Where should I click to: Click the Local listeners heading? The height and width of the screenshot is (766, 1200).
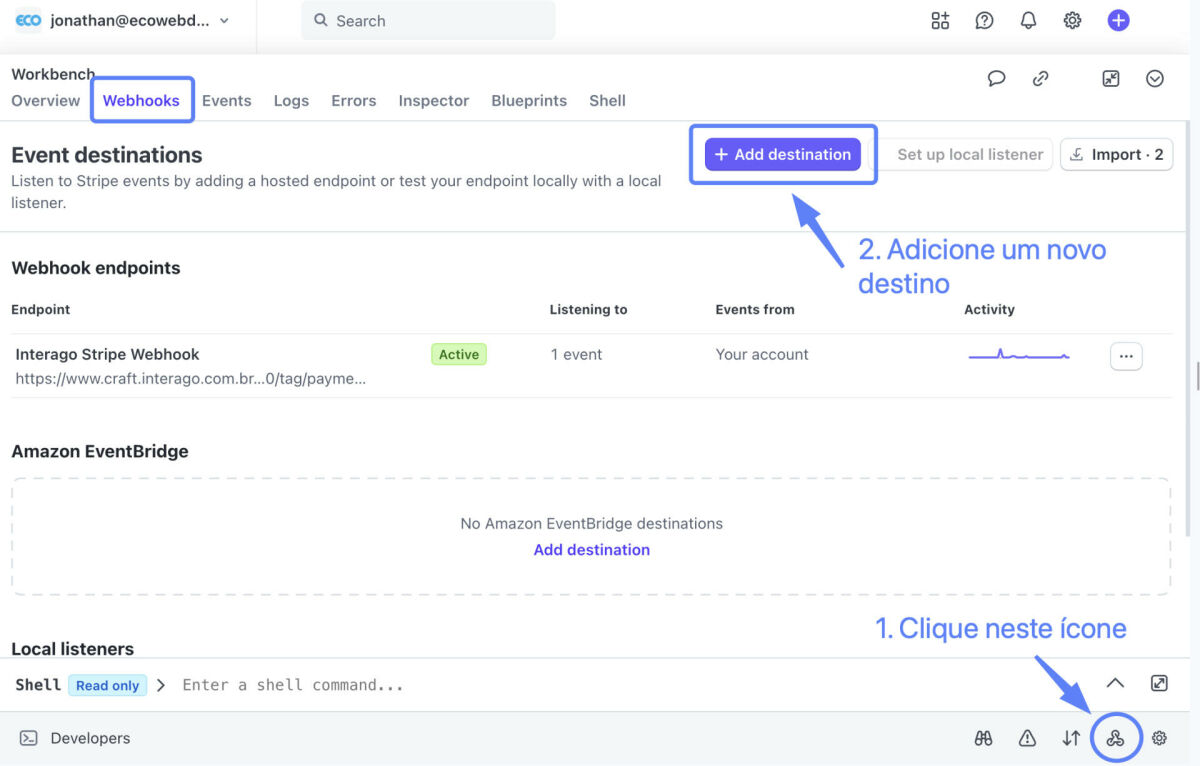pos(72,649)
